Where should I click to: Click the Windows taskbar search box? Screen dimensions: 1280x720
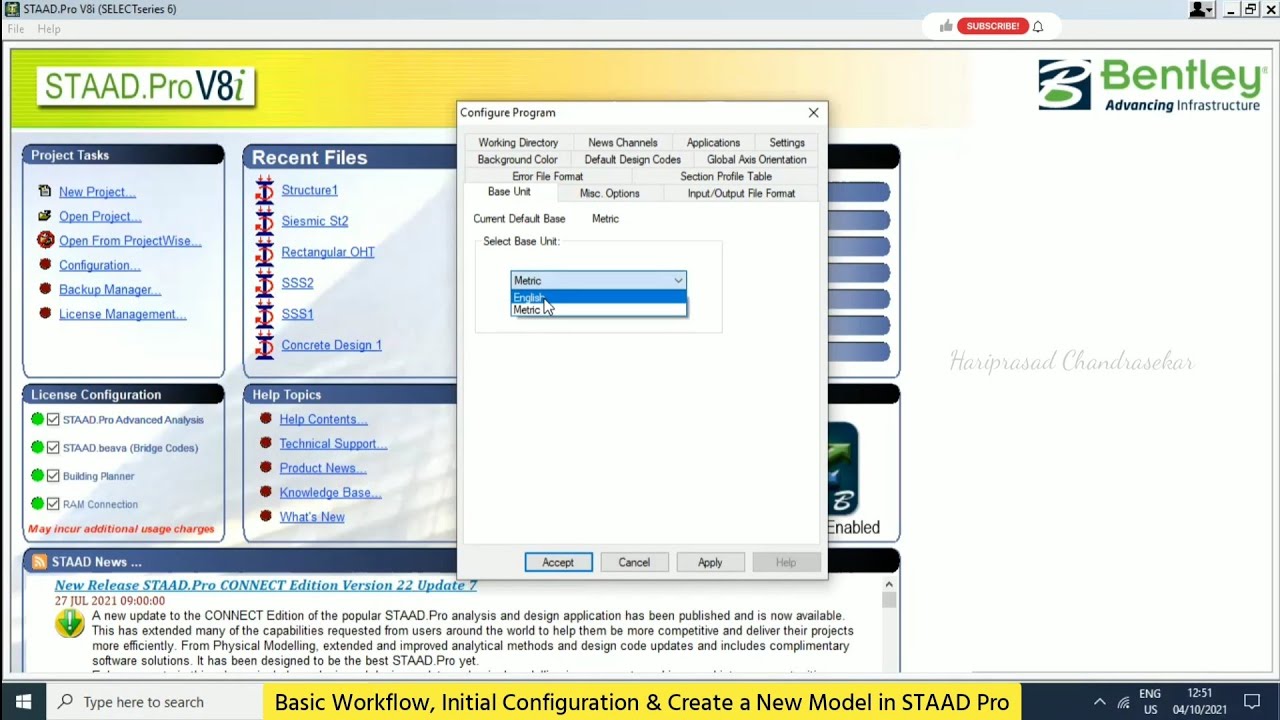155,702
